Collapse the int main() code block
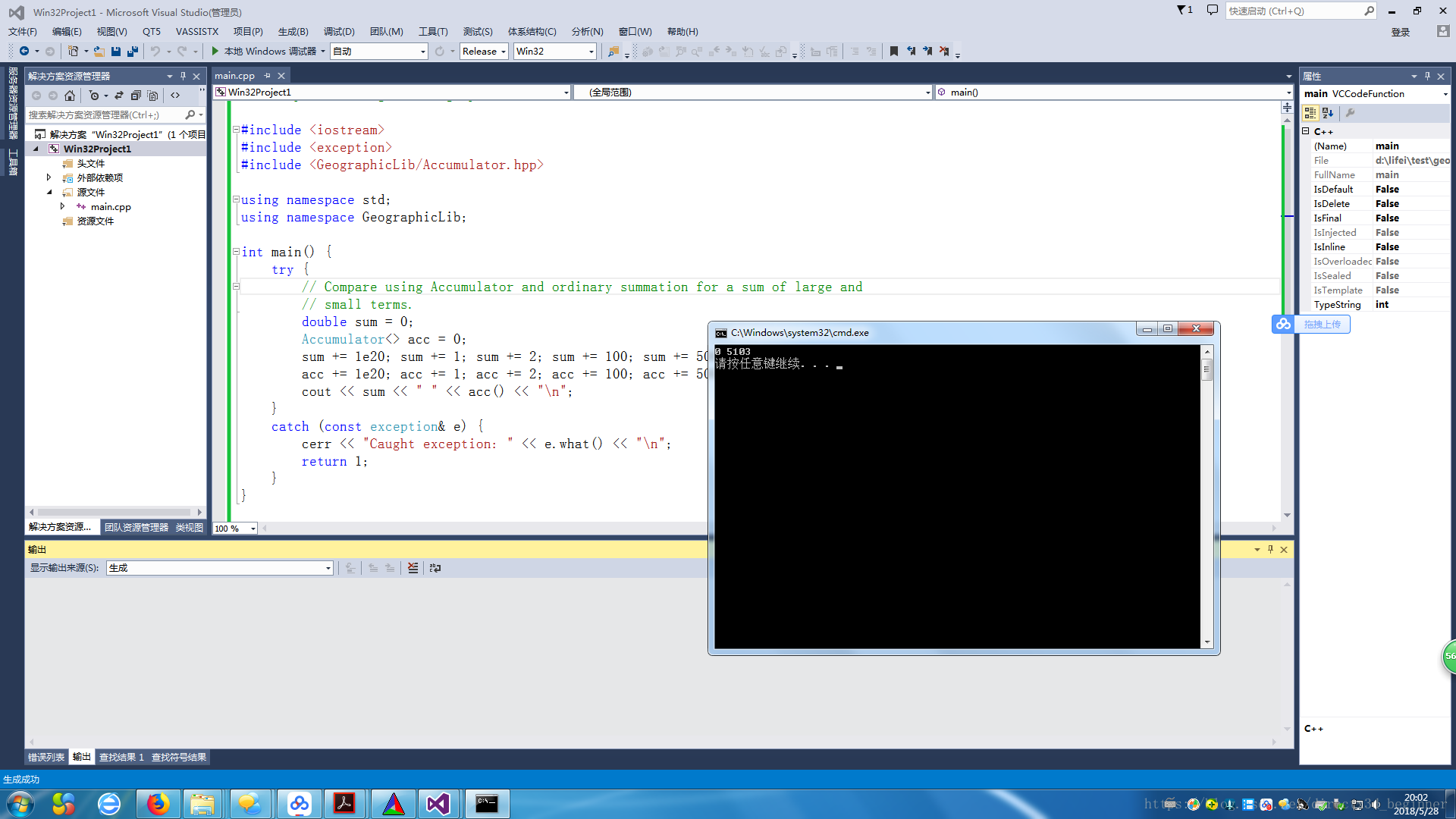This screenshot has height=819, width=1456. point(236,251)
